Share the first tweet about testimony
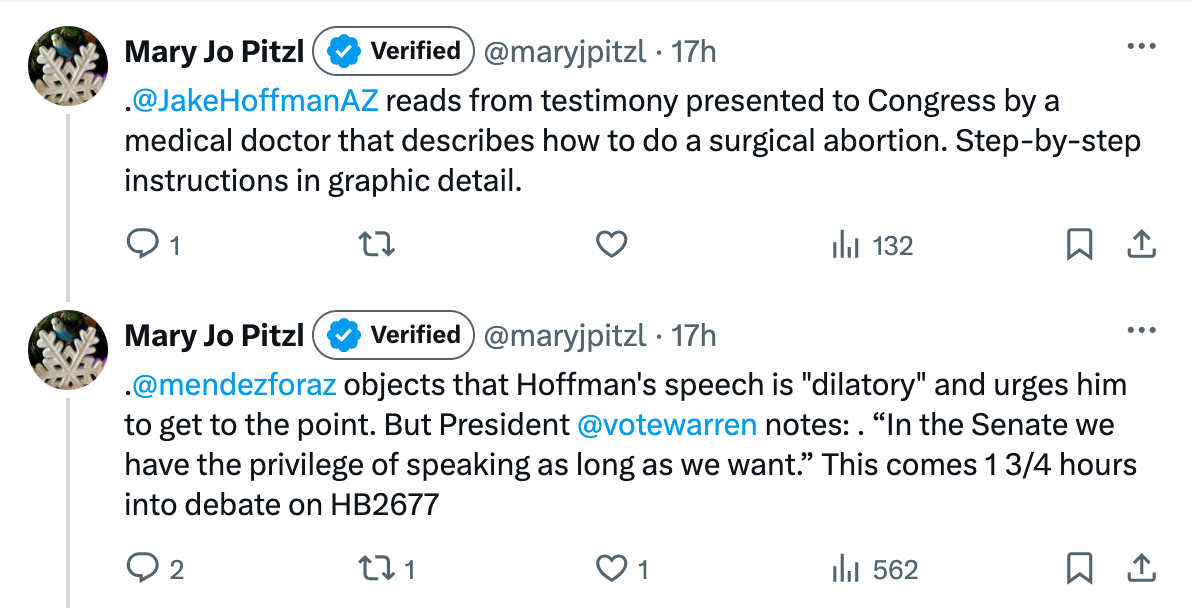 1142,245
